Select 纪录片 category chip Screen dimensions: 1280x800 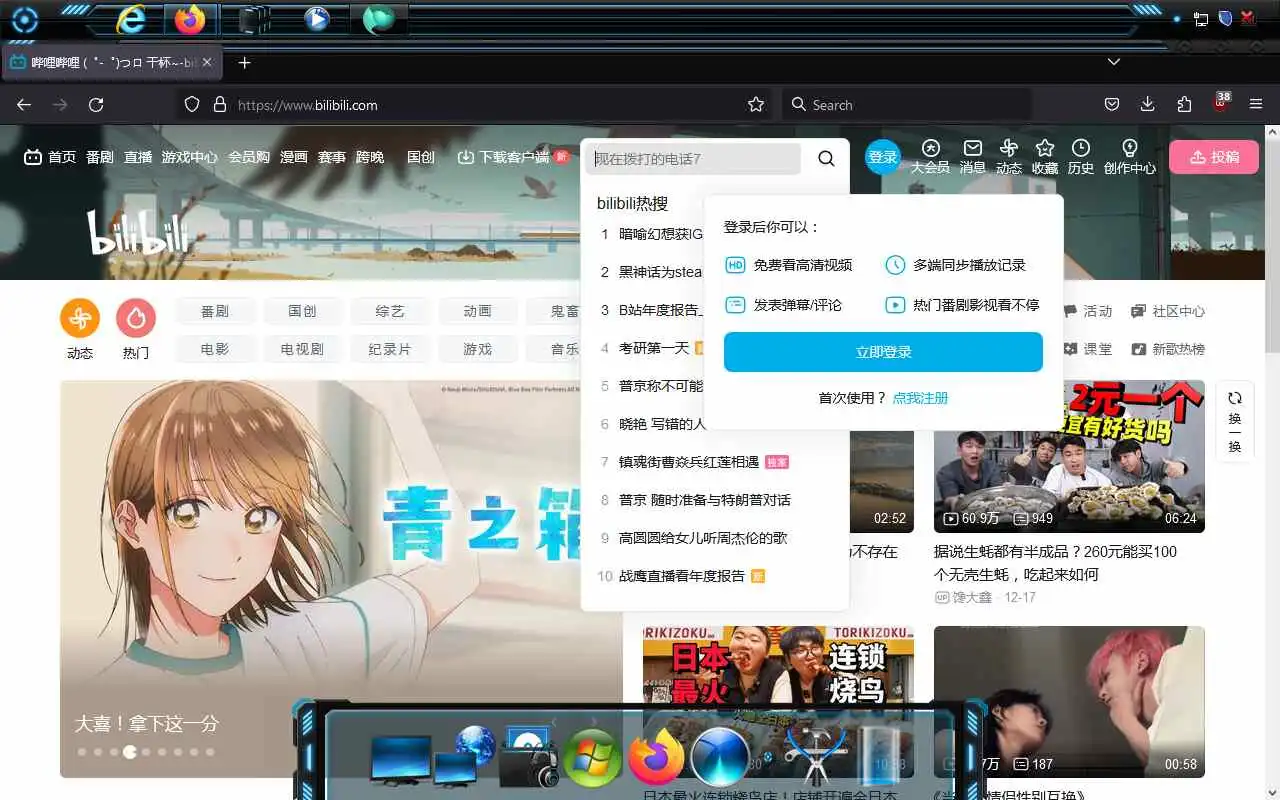[x=390, y=350]
